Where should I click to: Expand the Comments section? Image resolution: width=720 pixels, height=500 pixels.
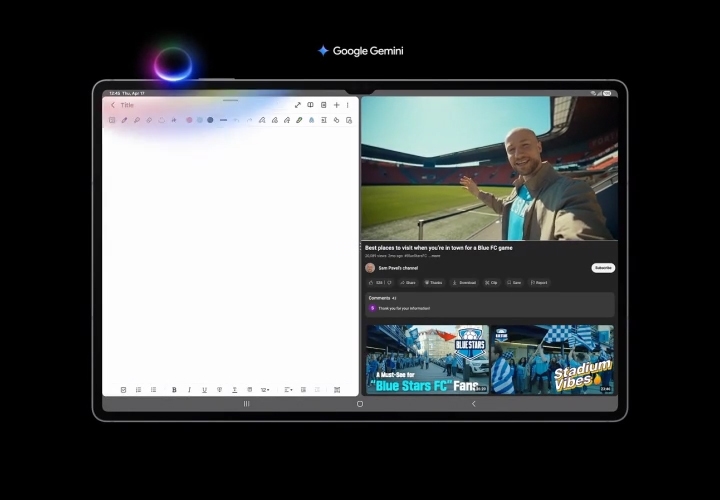pos(489,304)
